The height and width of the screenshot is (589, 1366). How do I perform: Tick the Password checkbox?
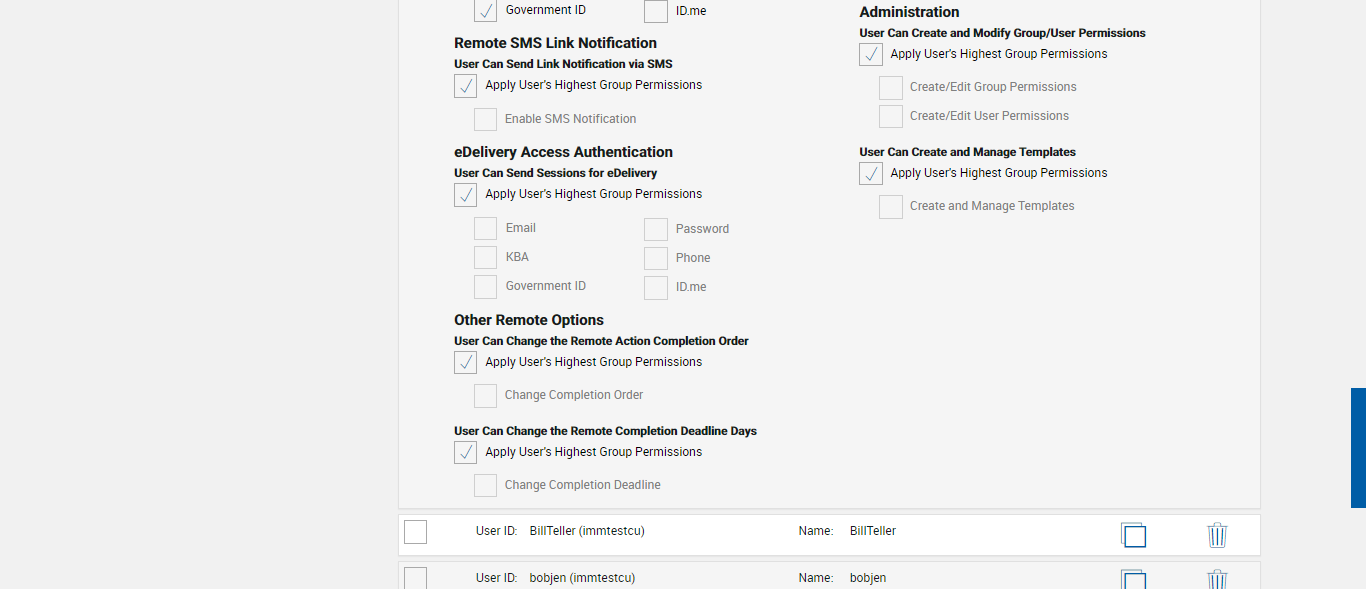(655, 230)
